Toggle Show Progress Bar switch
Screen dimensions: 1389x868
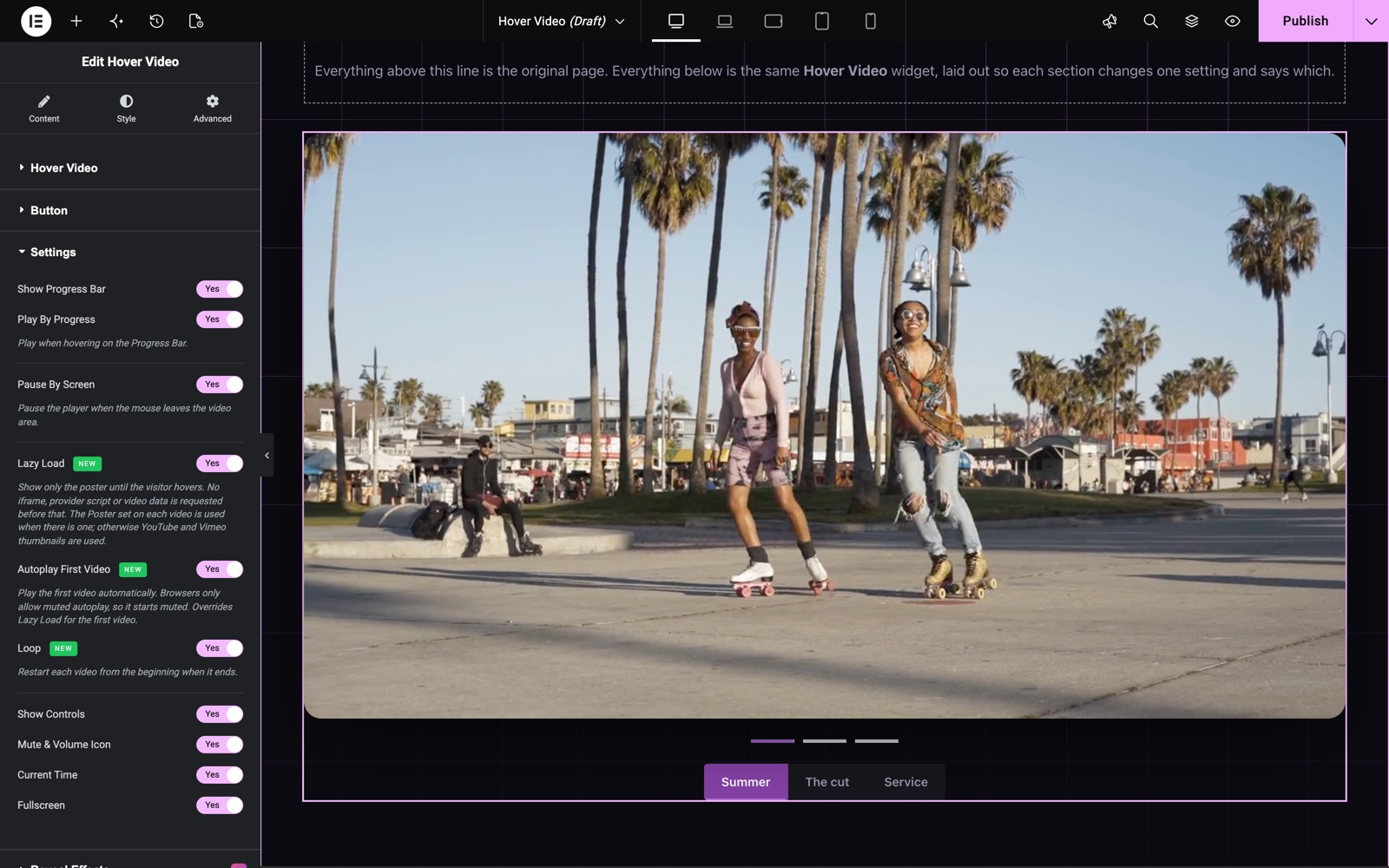[220, 289]
